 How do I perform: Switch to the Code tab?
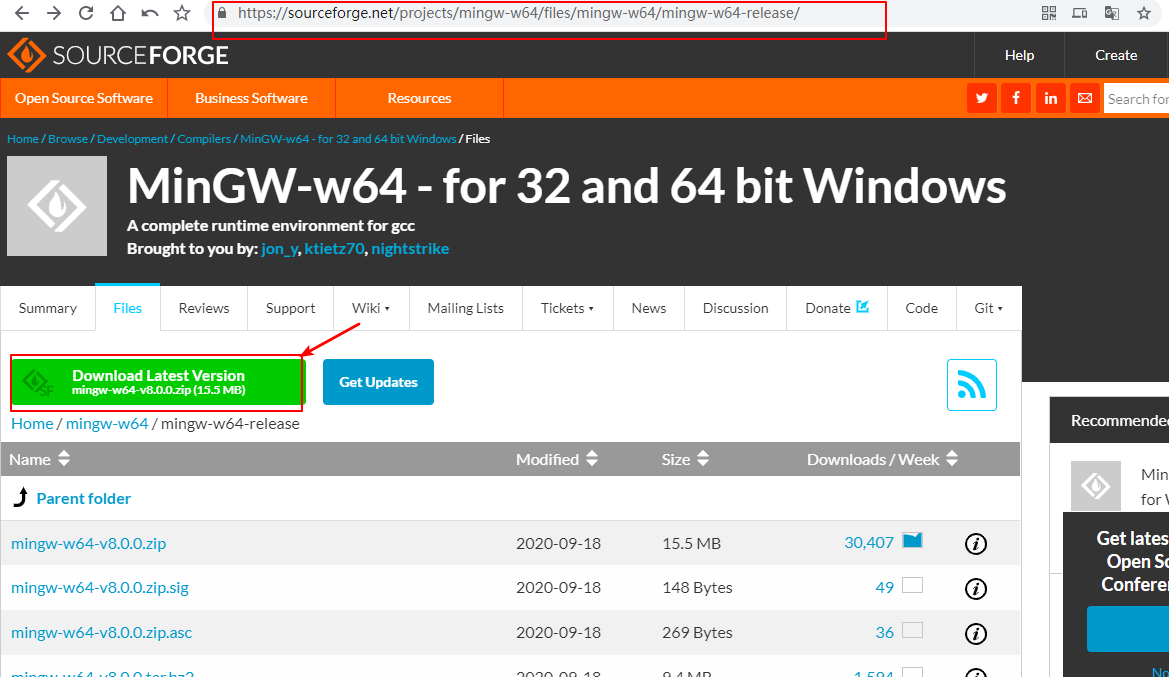921,308
